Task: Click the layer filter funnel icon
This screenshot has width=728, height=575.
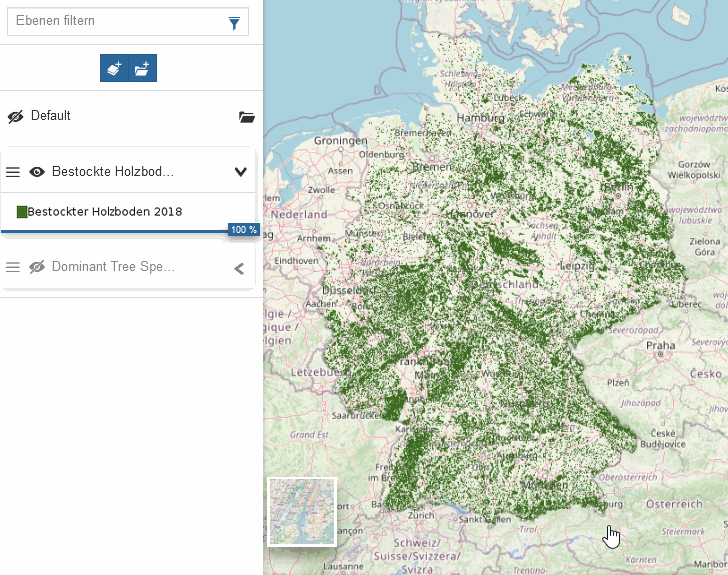Action: click(x=234, y=23)
